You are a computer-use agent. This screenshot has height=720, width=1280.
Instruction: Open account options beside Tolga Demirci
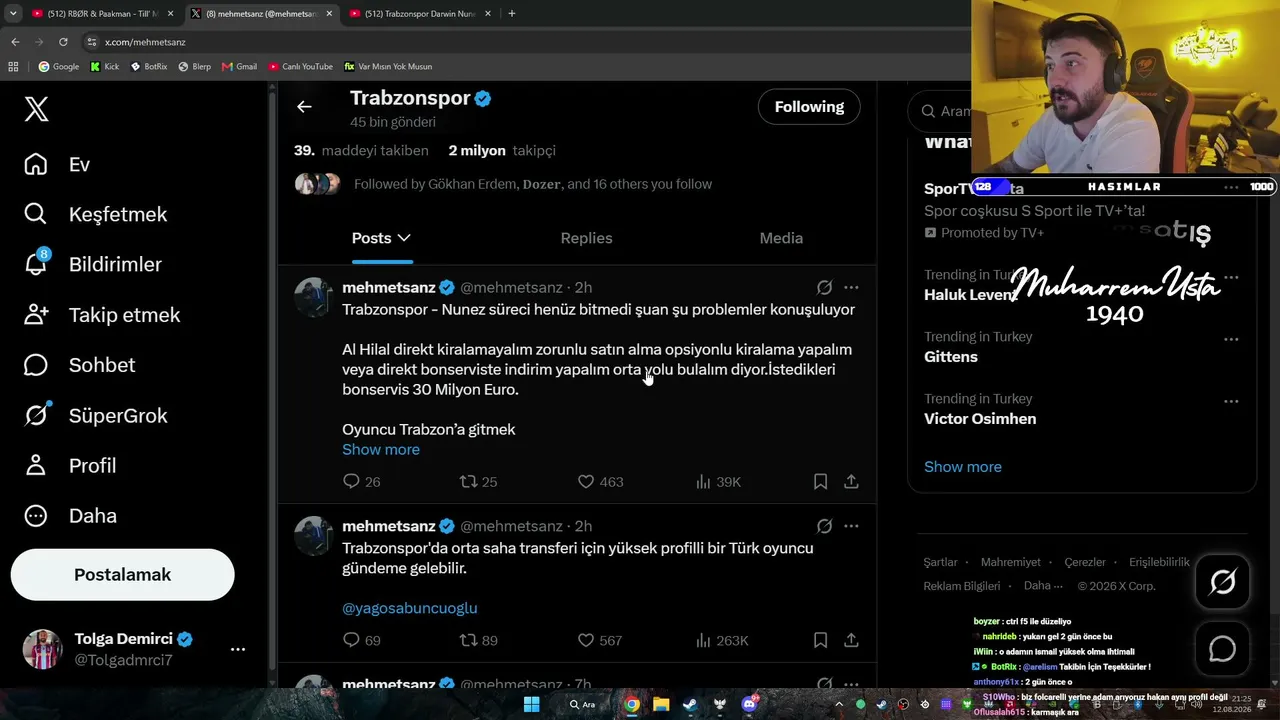point(238,649)
